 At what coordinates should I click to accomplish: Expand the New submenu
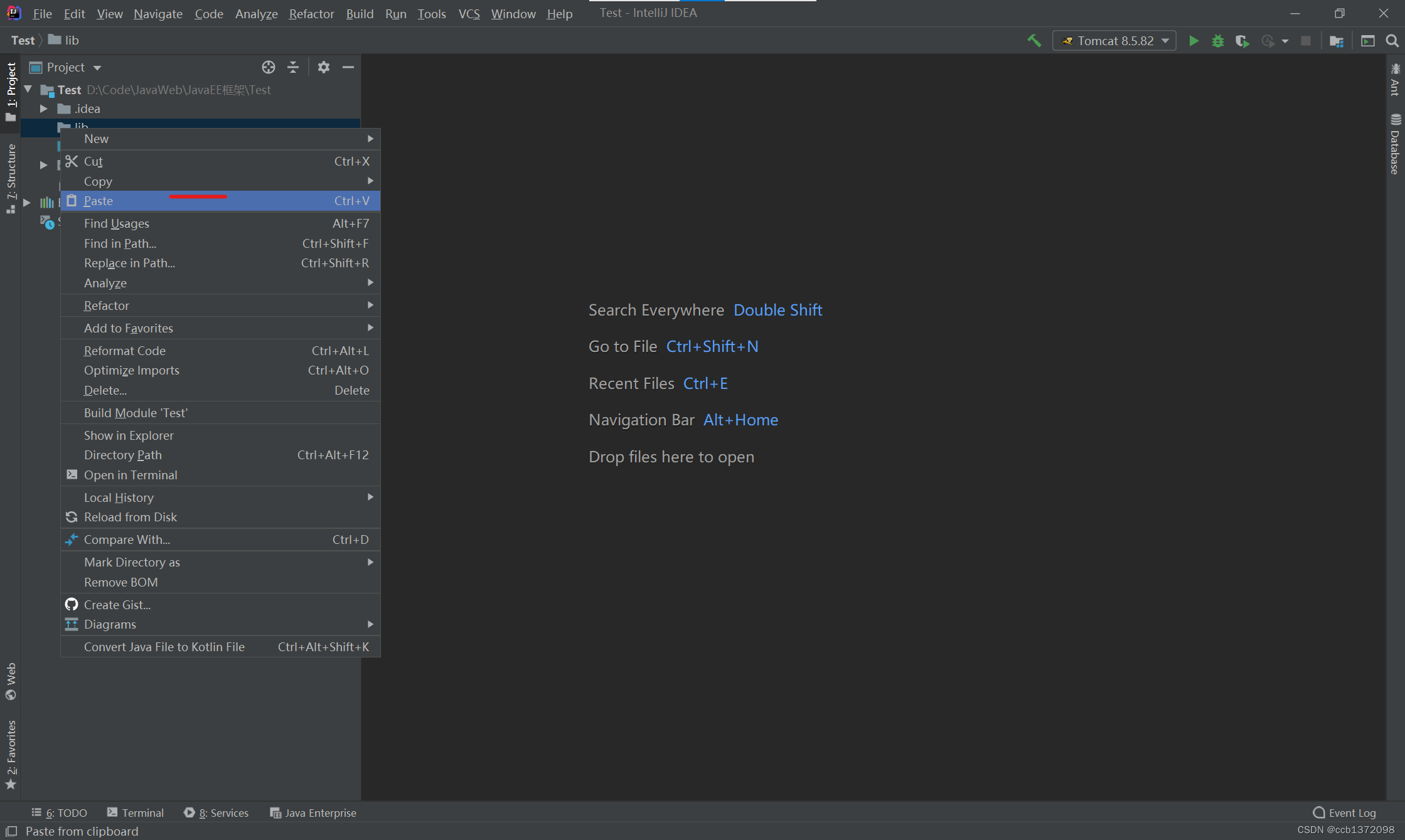pyautogui.click(x=220, y=139)
